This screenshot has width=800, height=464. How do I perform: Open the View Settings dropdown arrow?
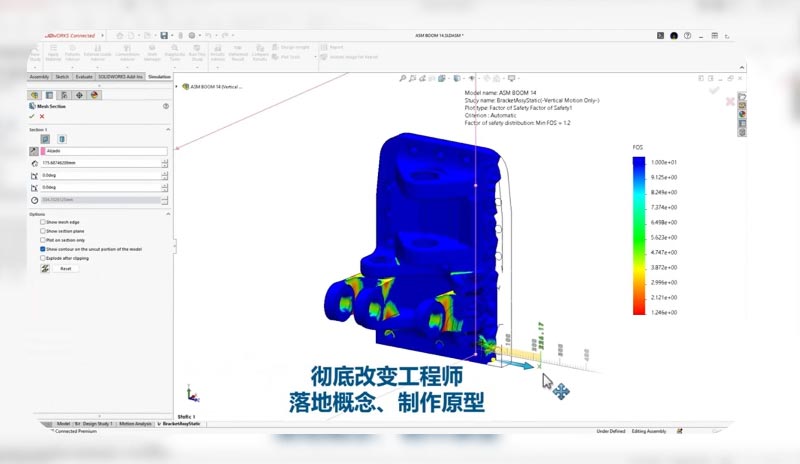519,78
